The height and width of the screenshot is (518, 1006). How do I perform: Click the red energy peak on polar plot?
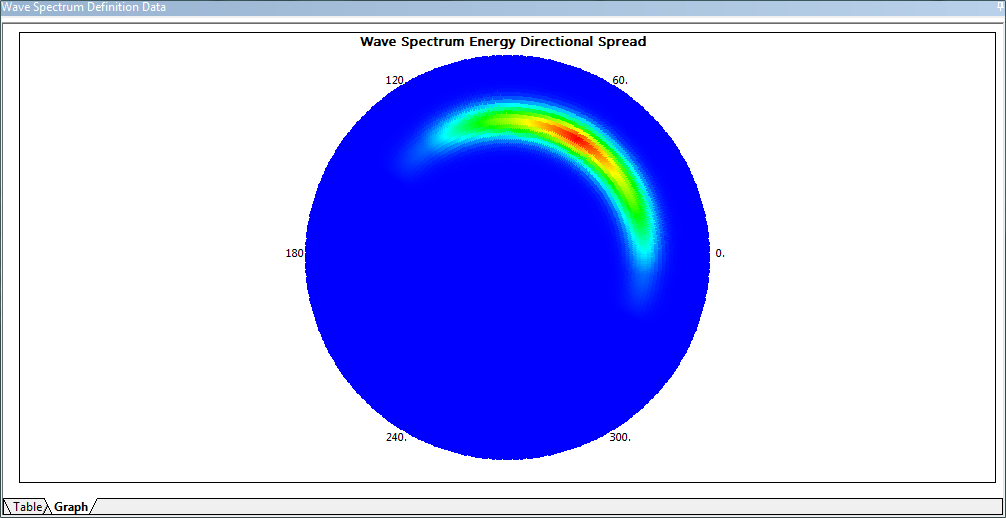click(575, 138)
